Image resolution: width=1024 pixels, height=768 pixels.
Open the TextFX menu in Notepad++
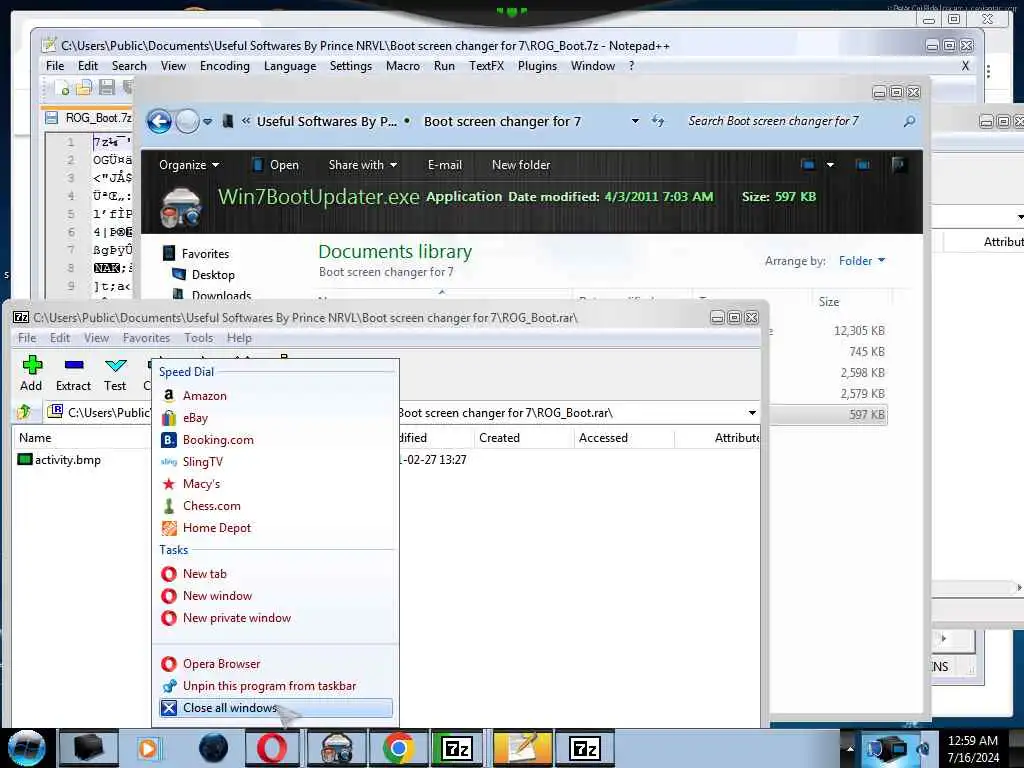pos(487,66)
